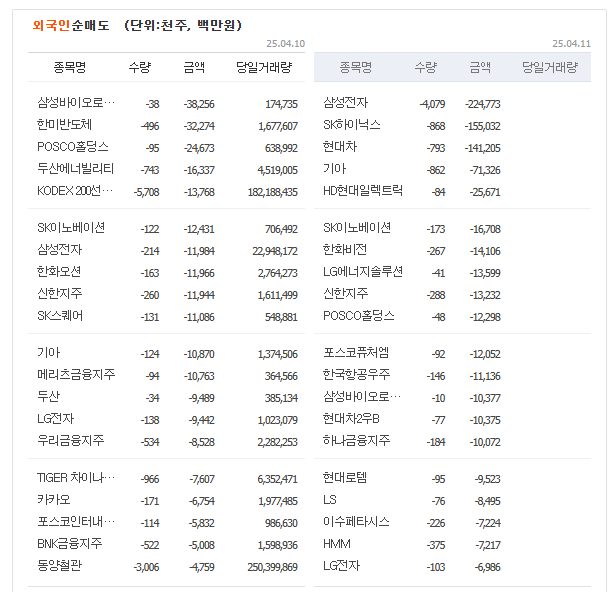The height and width of the screenshot is (604, 613).
Task: Select 종목명 header in the 25.04.10 table
Action: (x=70, y=67)
